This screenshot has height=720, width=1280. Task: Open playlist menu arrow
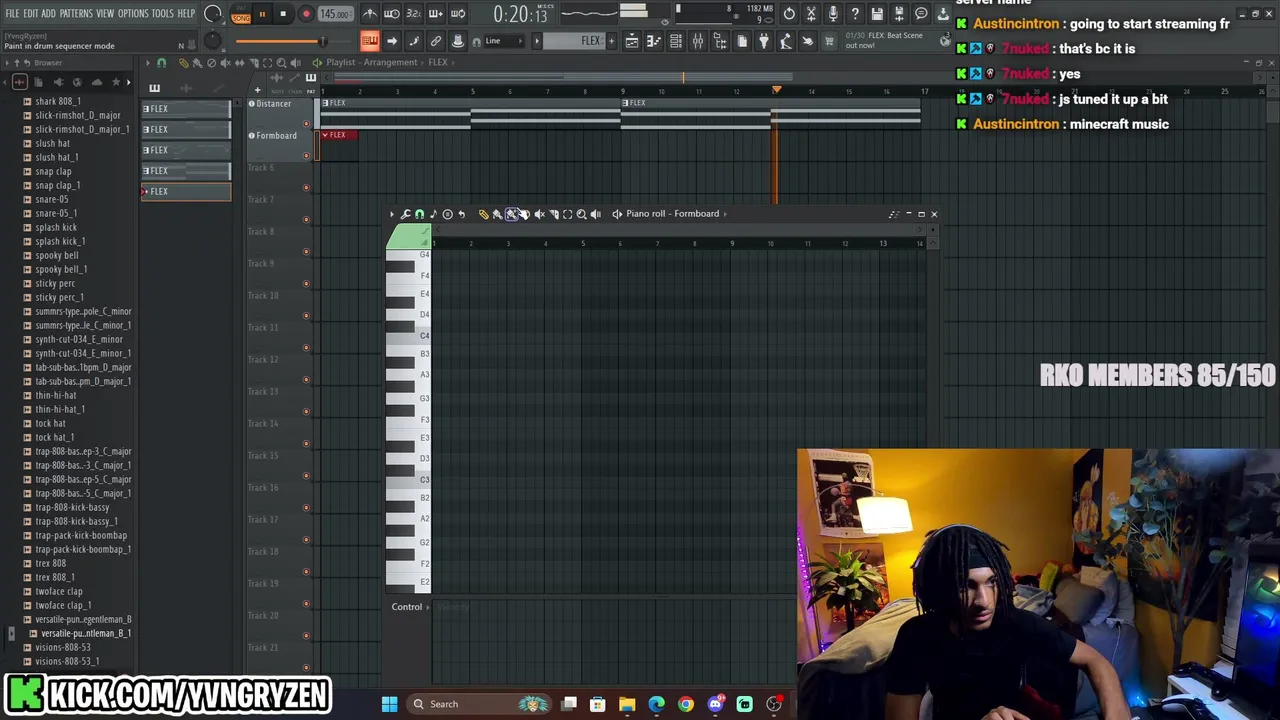click(147, 63)
